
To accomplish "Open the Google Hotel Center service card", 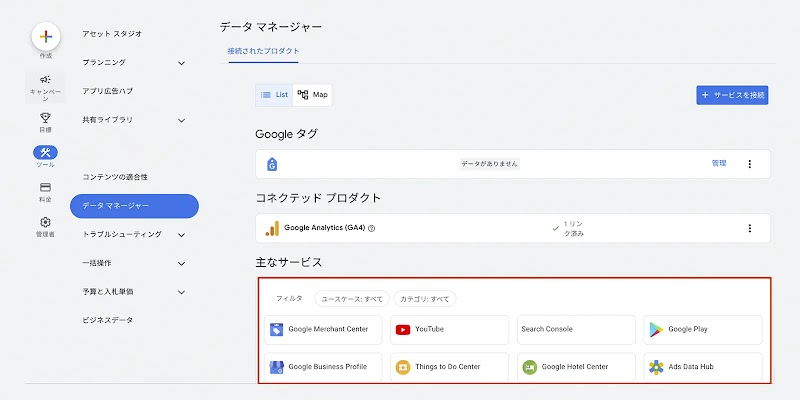I will click(x=576, y=367).
